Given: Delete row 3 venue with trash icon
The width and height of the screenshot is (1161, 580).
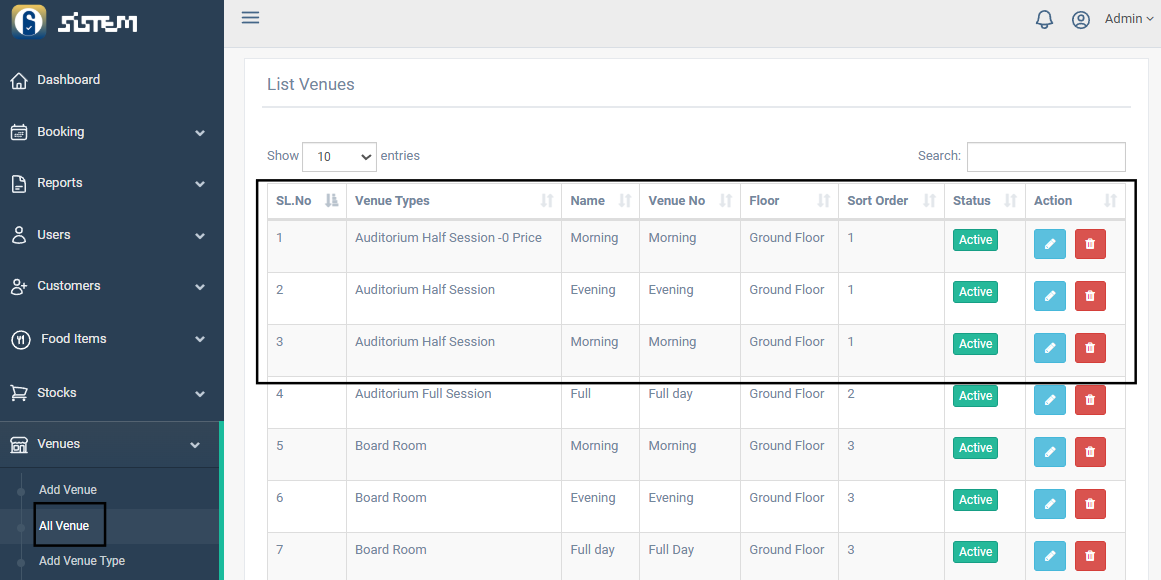Looking at the screenshot, I should (1090, 347).
